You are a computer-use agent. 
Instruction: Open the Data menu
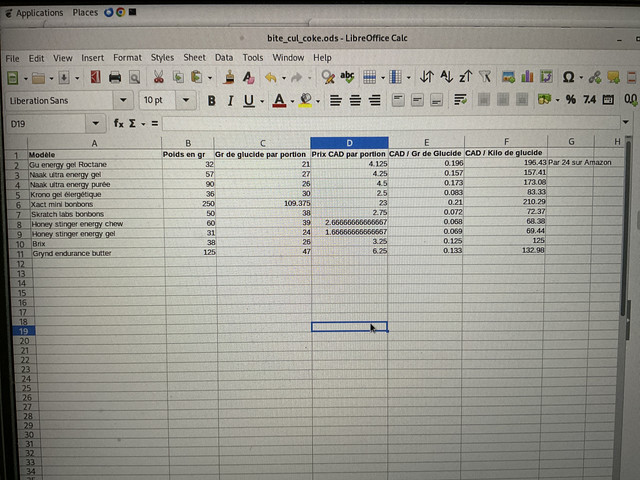224,58
